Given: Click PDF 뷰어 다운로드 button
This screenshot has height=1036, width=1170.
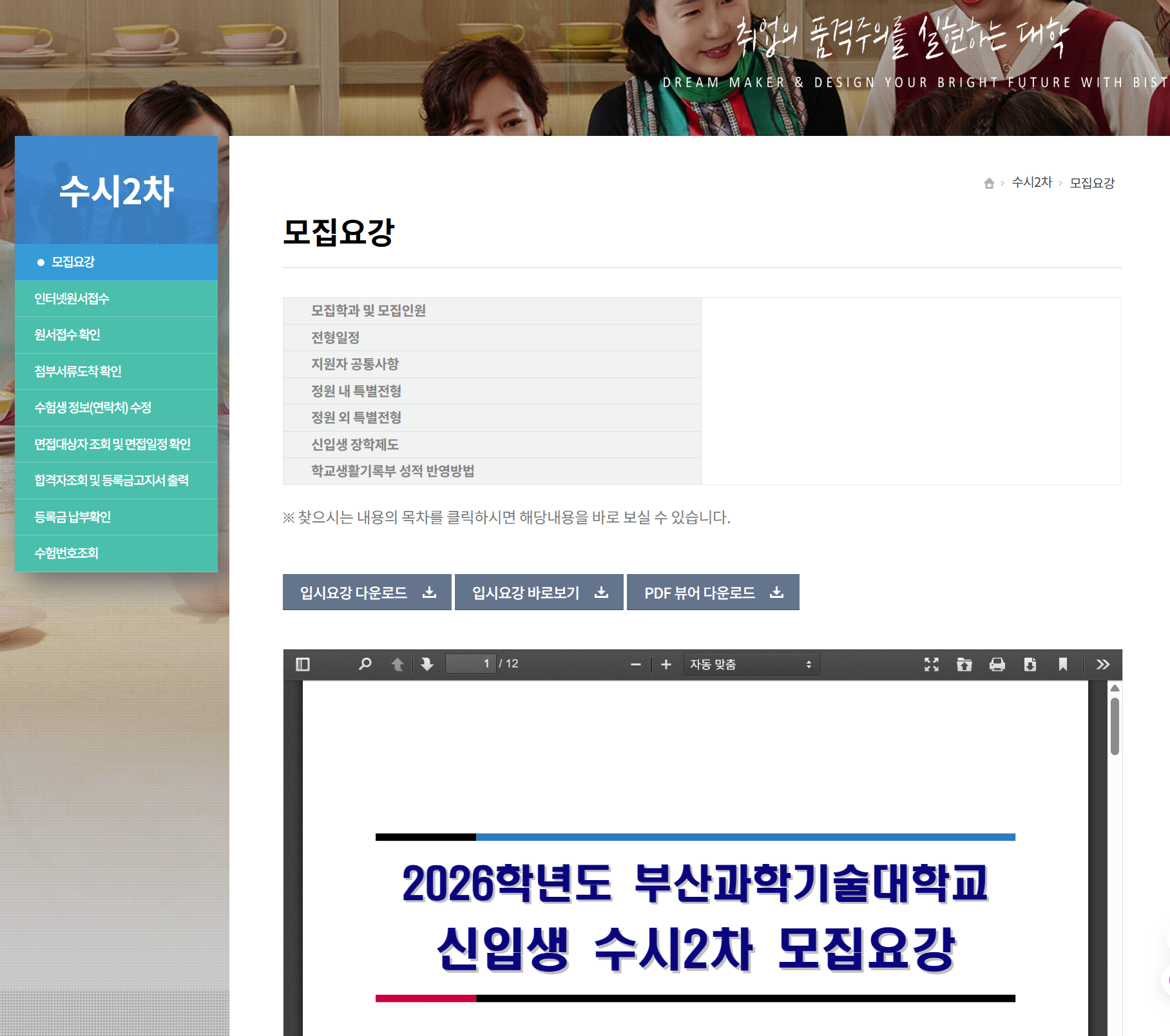Looking at the screenshot, I should [713, 592].
